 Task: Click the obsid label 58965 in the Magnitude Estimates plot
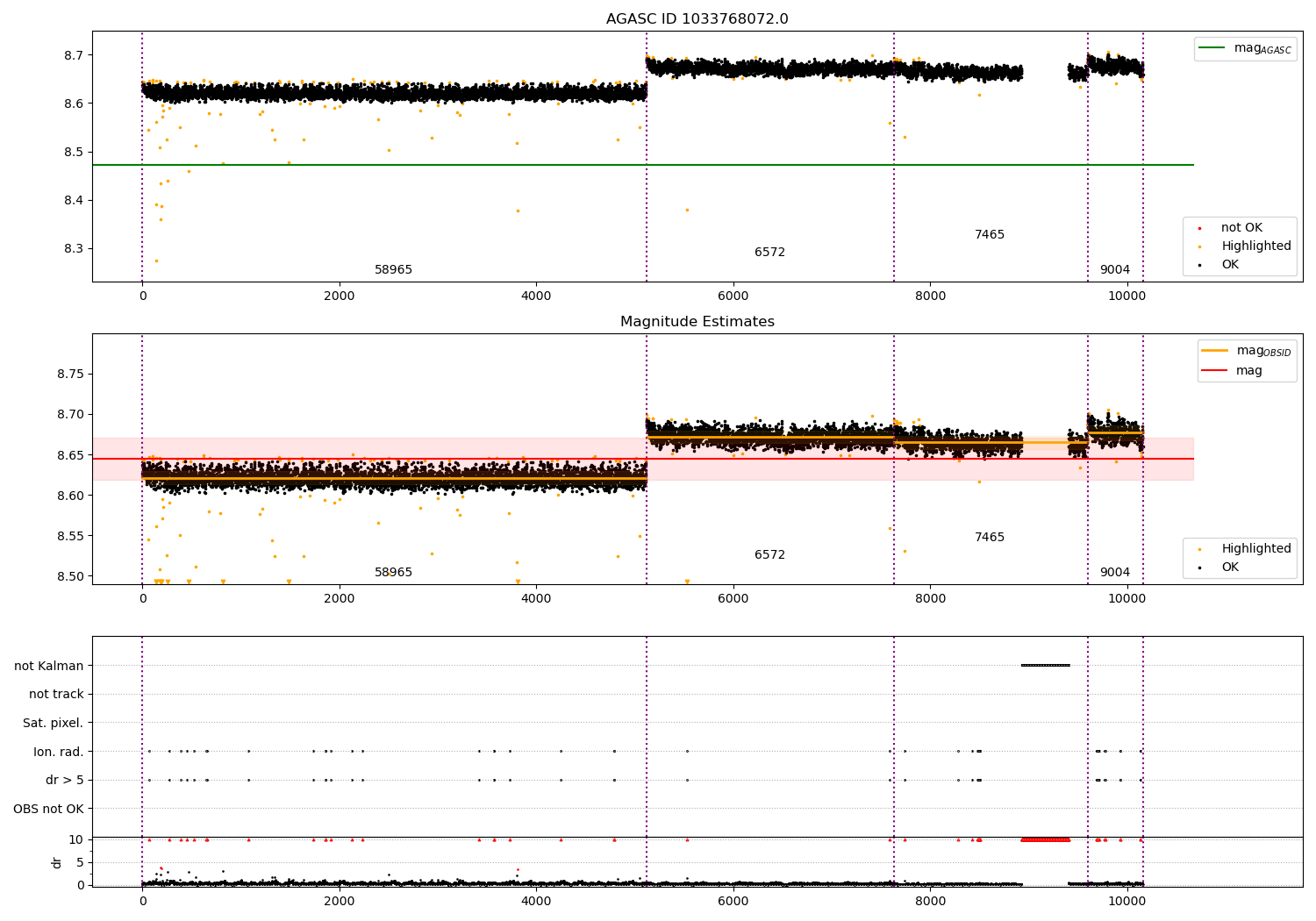(x=393, y=573)
